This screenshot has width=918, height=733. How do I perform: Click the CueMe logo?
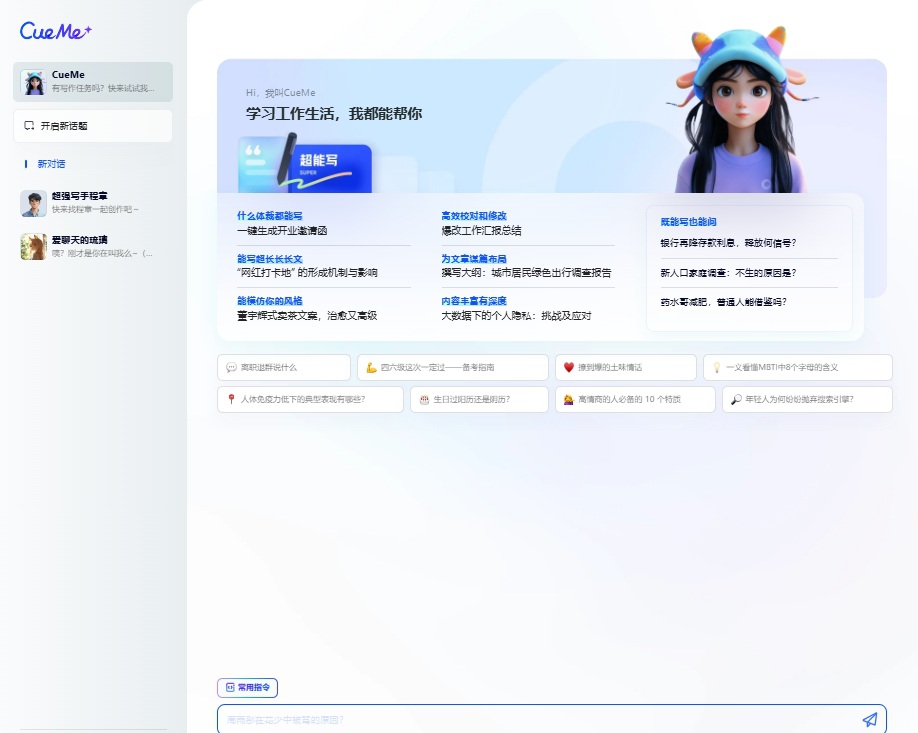click(x=56, y=31)
